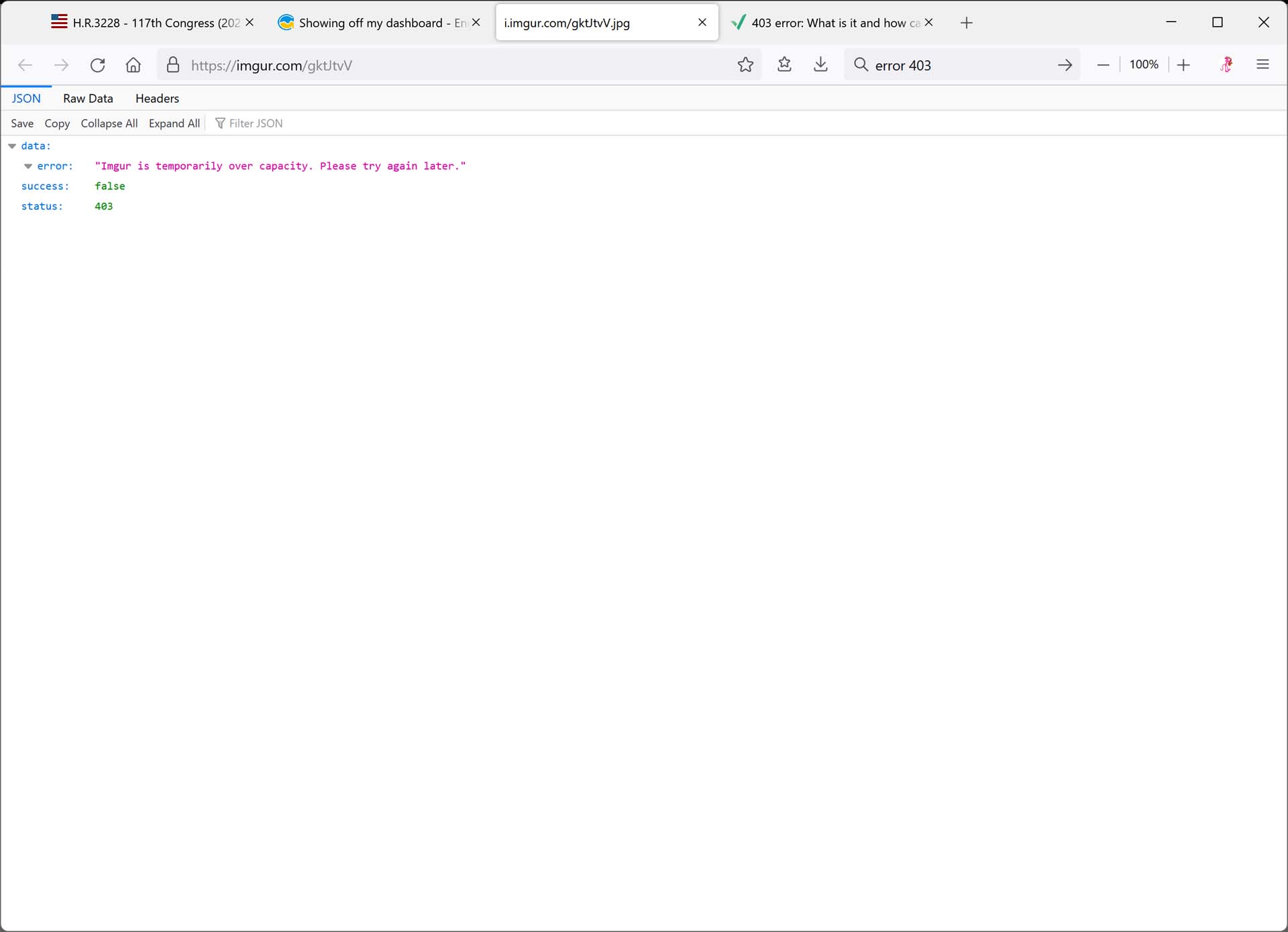
Task: Zoom in with the plus button
Action: coord(1183,65)
